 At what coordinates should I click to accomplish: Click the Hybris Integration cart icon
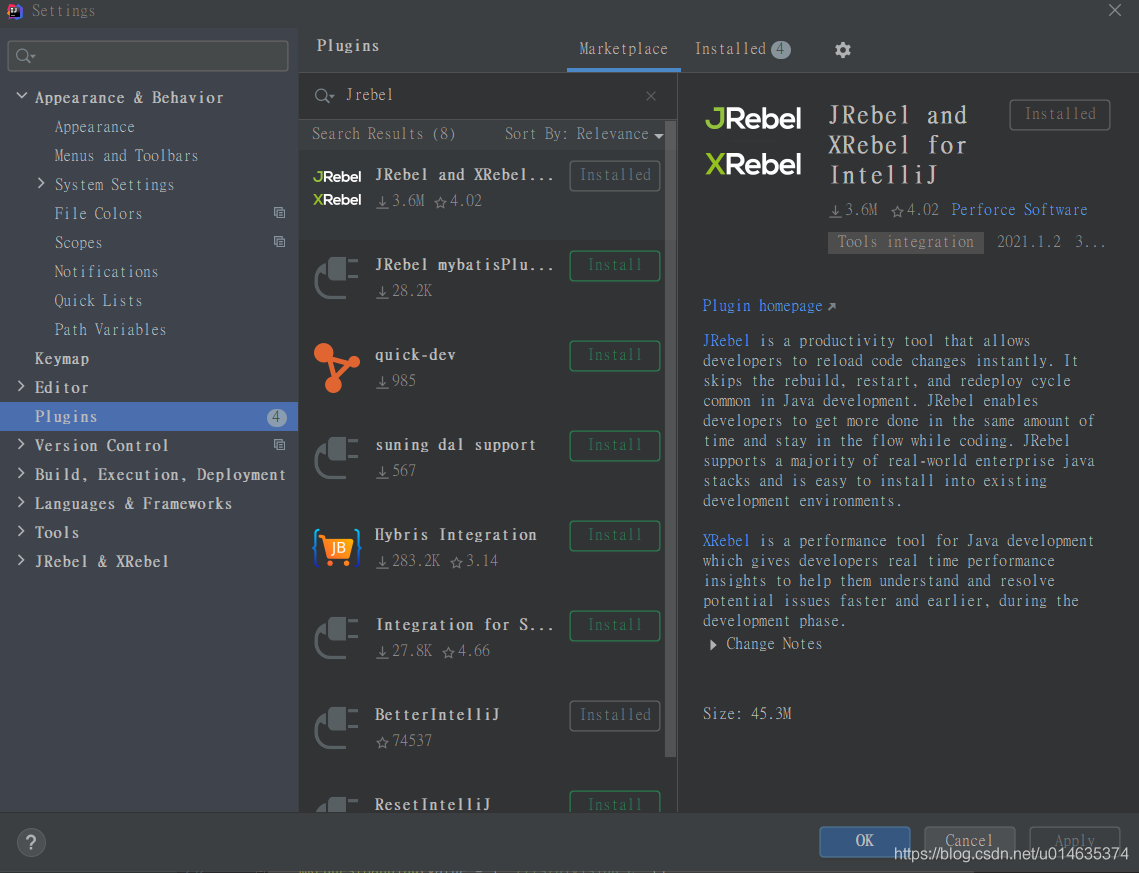[336, 548]
